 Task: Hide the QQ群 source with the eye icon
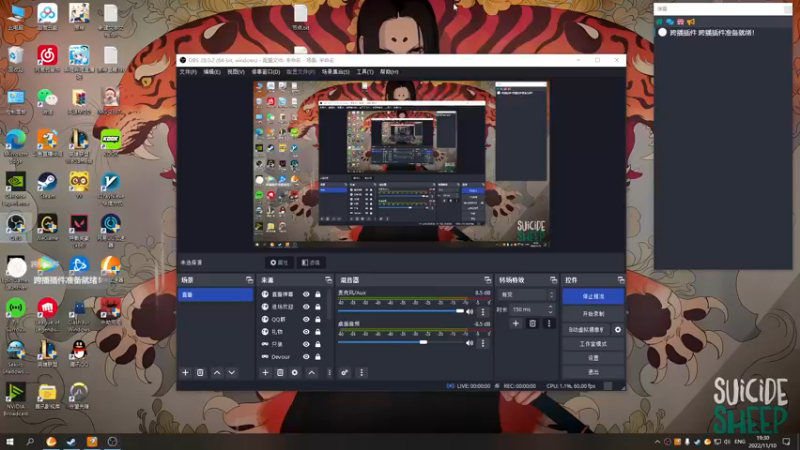(306, 319)
